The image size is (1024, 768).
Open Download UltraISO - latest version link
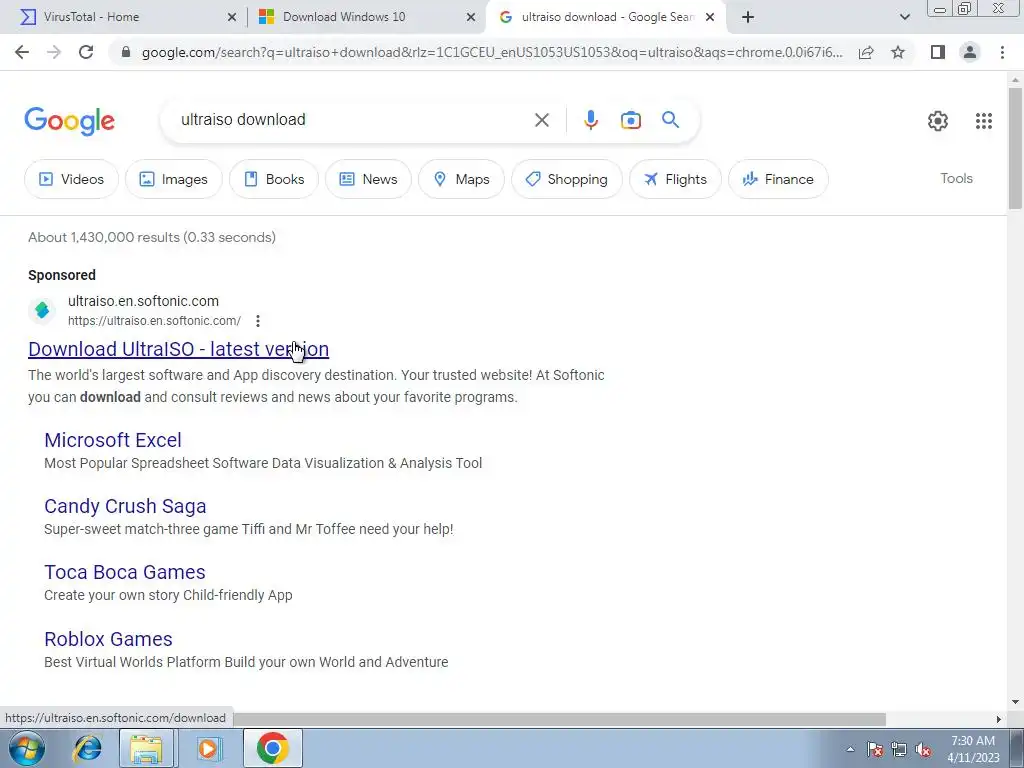[178, 349]
